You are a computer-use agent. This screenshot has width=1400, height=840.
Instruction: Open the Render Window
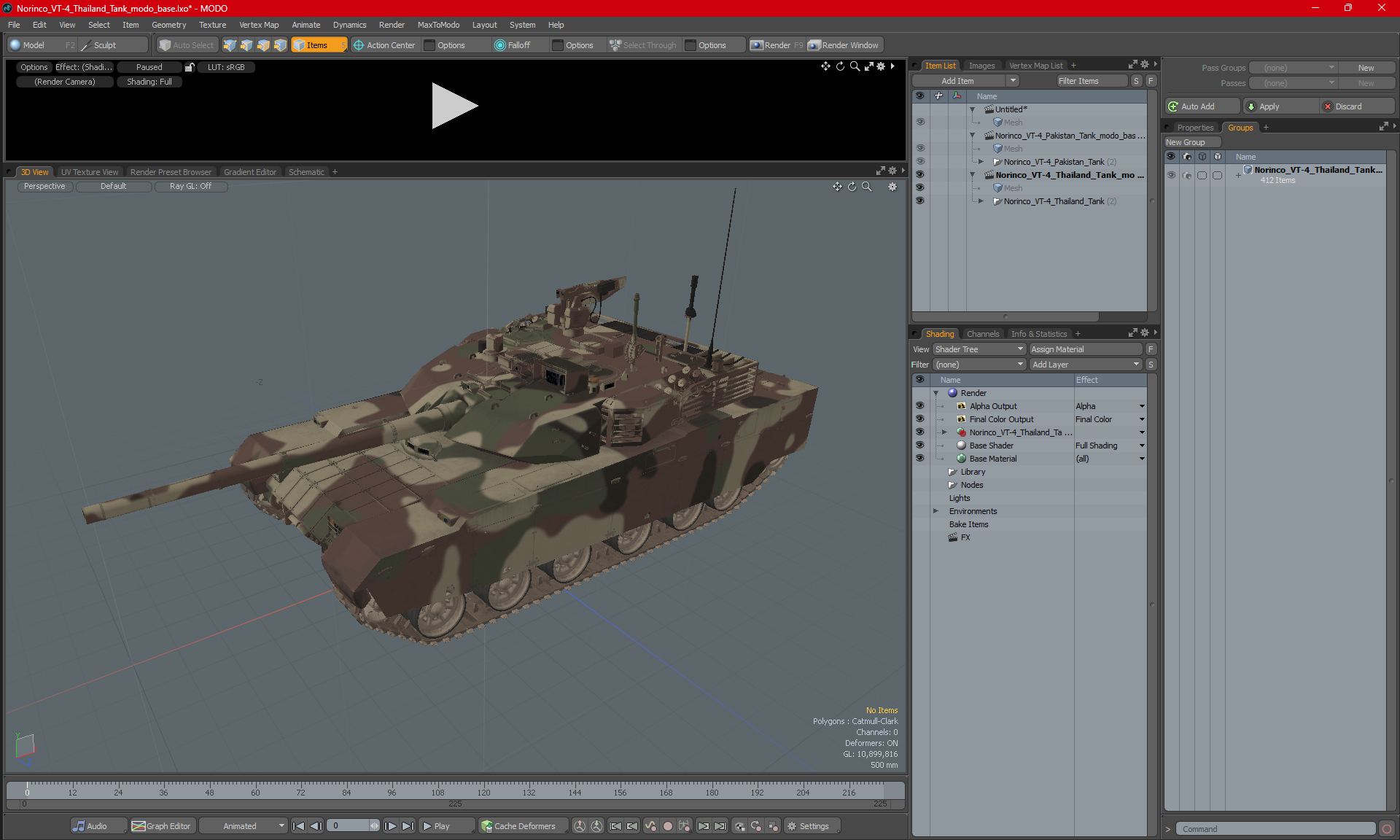[x=844, y=45]
